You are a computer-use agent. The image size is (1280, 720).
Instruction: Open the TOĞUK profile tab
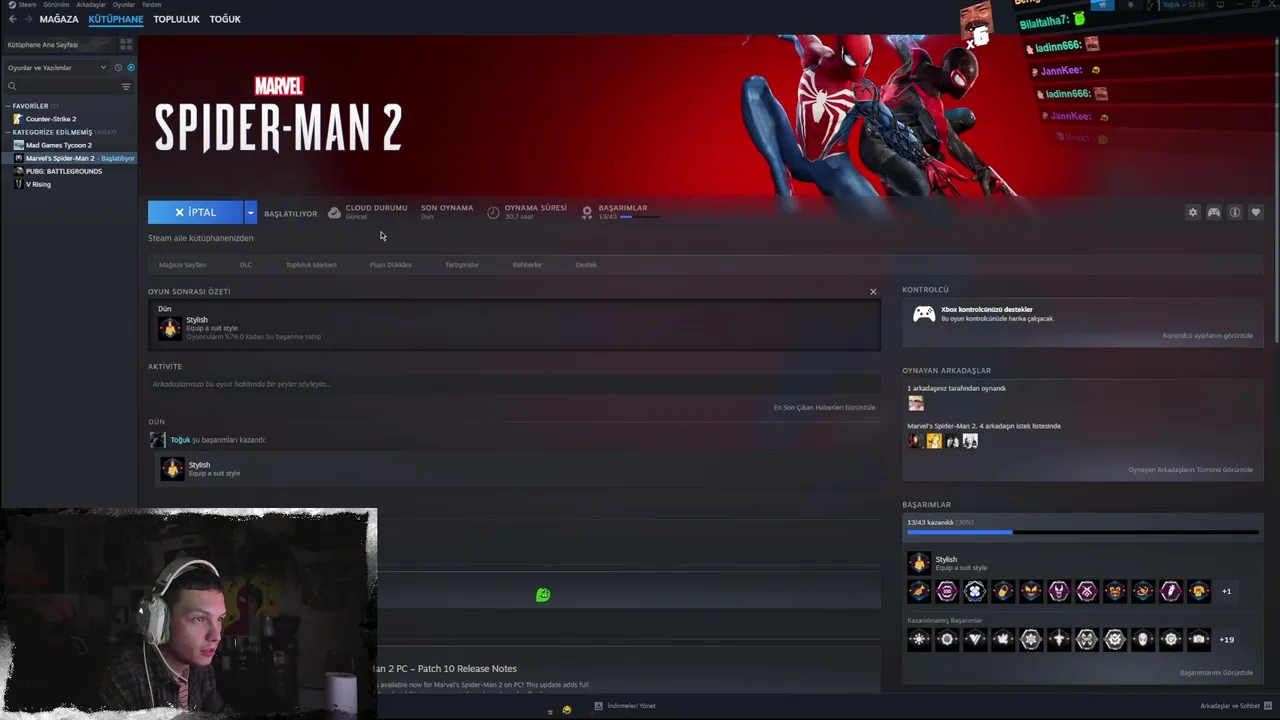pos(225,19)
